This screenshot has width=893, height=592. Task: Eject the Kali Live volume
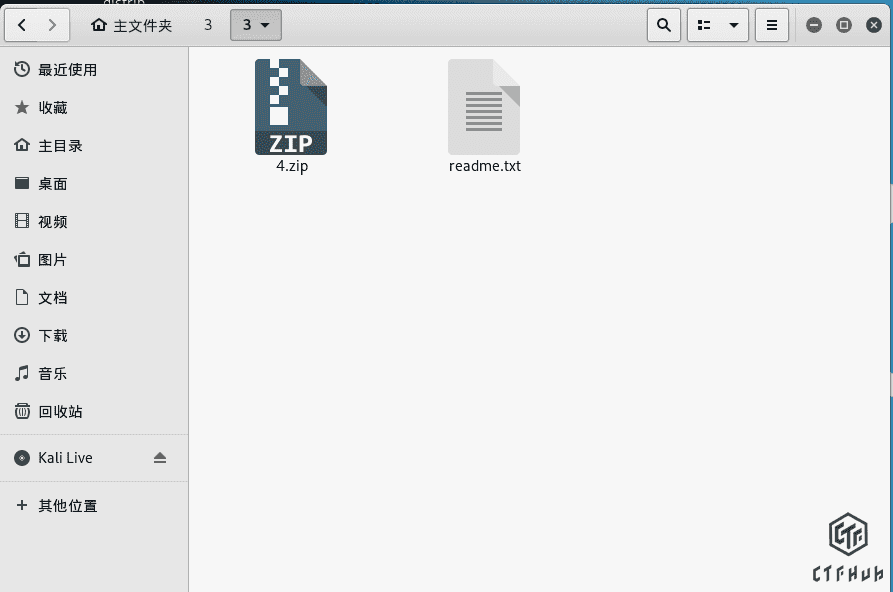(160, 458)
